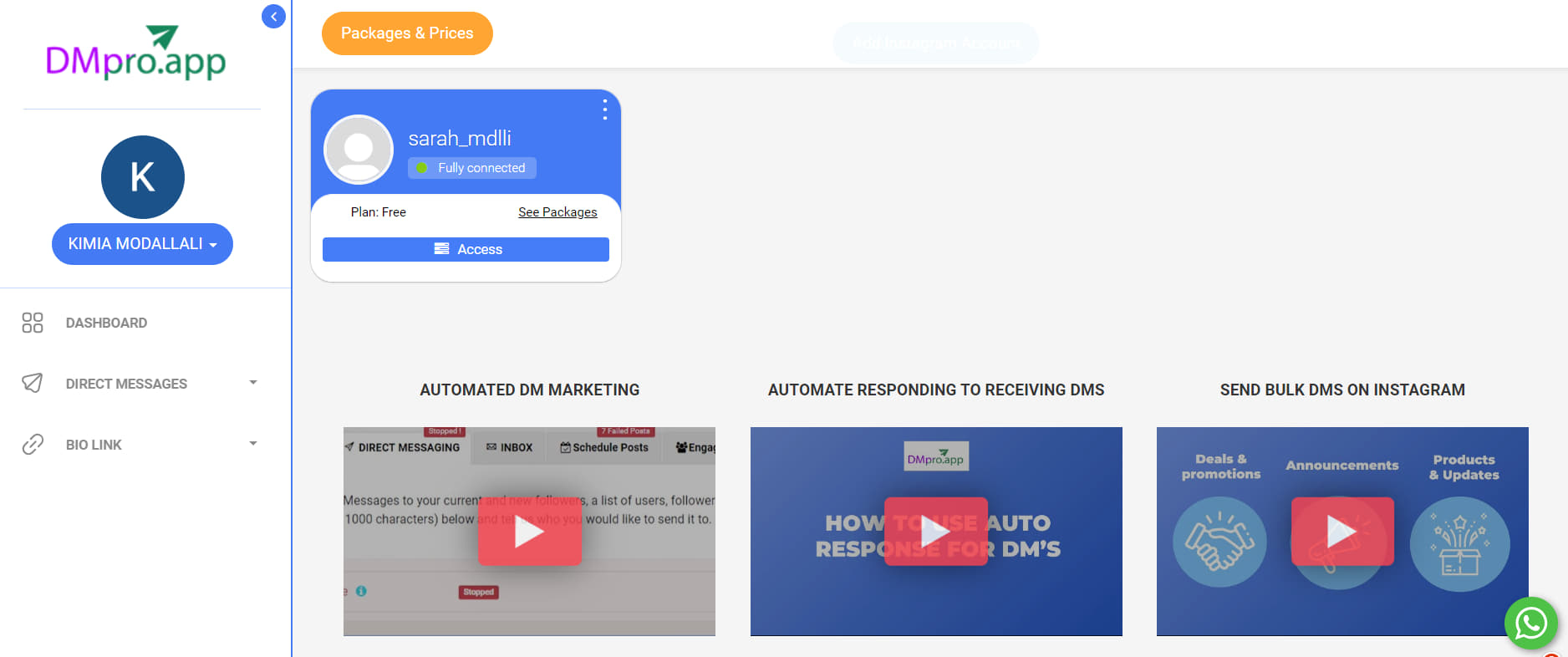Click Products & Updates gift icon in thumbnail
This screenshot has height=657, width=1568.
tap(1460, 544)
